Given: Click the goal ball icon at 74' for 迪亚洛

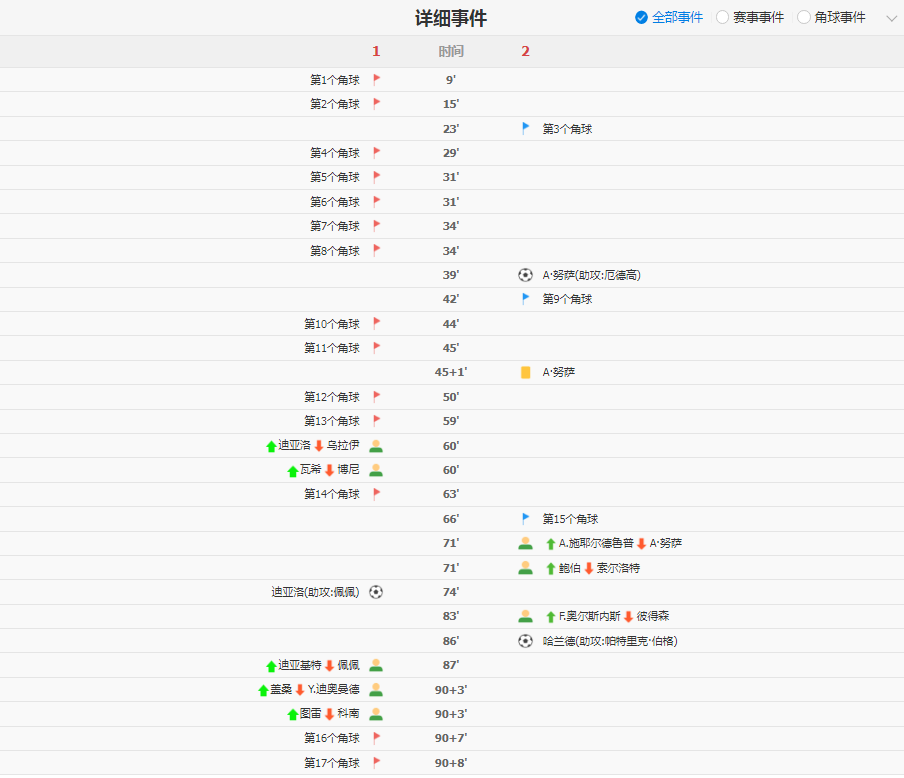Looking at the screenshot, I should tap(376, 592).
